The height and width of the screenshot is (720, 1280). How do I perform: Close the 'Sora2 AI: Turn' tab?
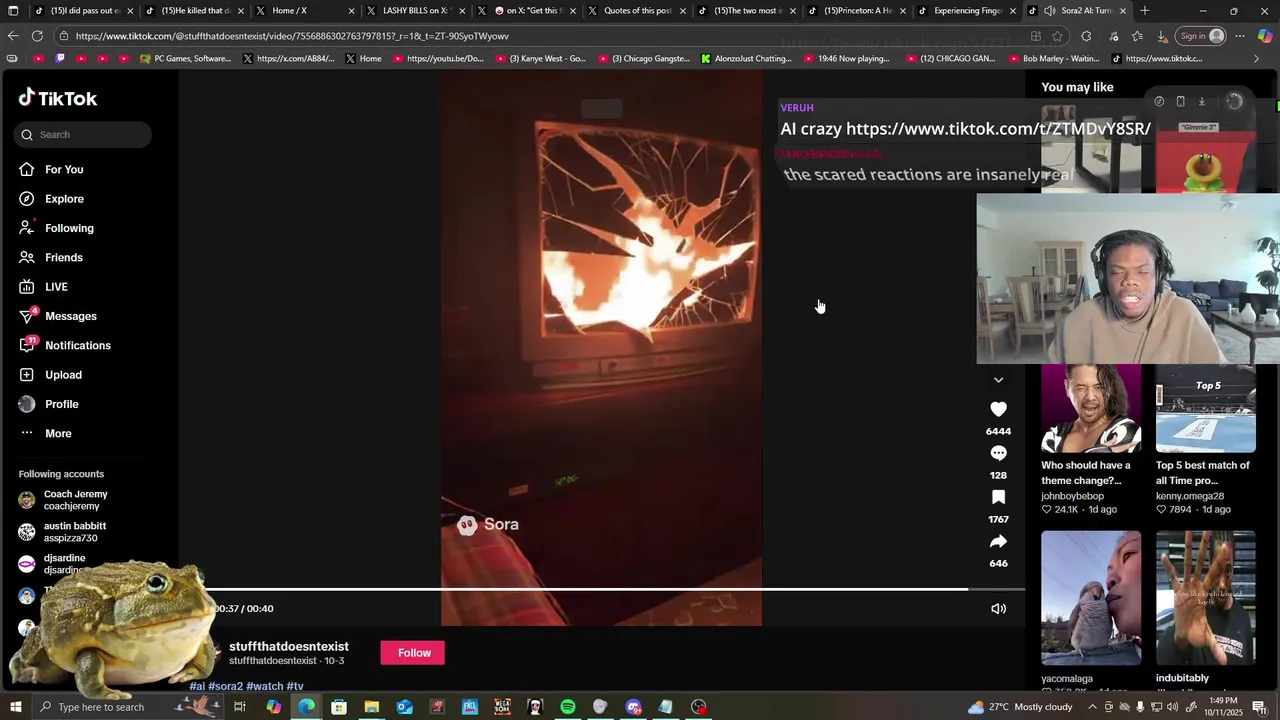pos(1122,11)
